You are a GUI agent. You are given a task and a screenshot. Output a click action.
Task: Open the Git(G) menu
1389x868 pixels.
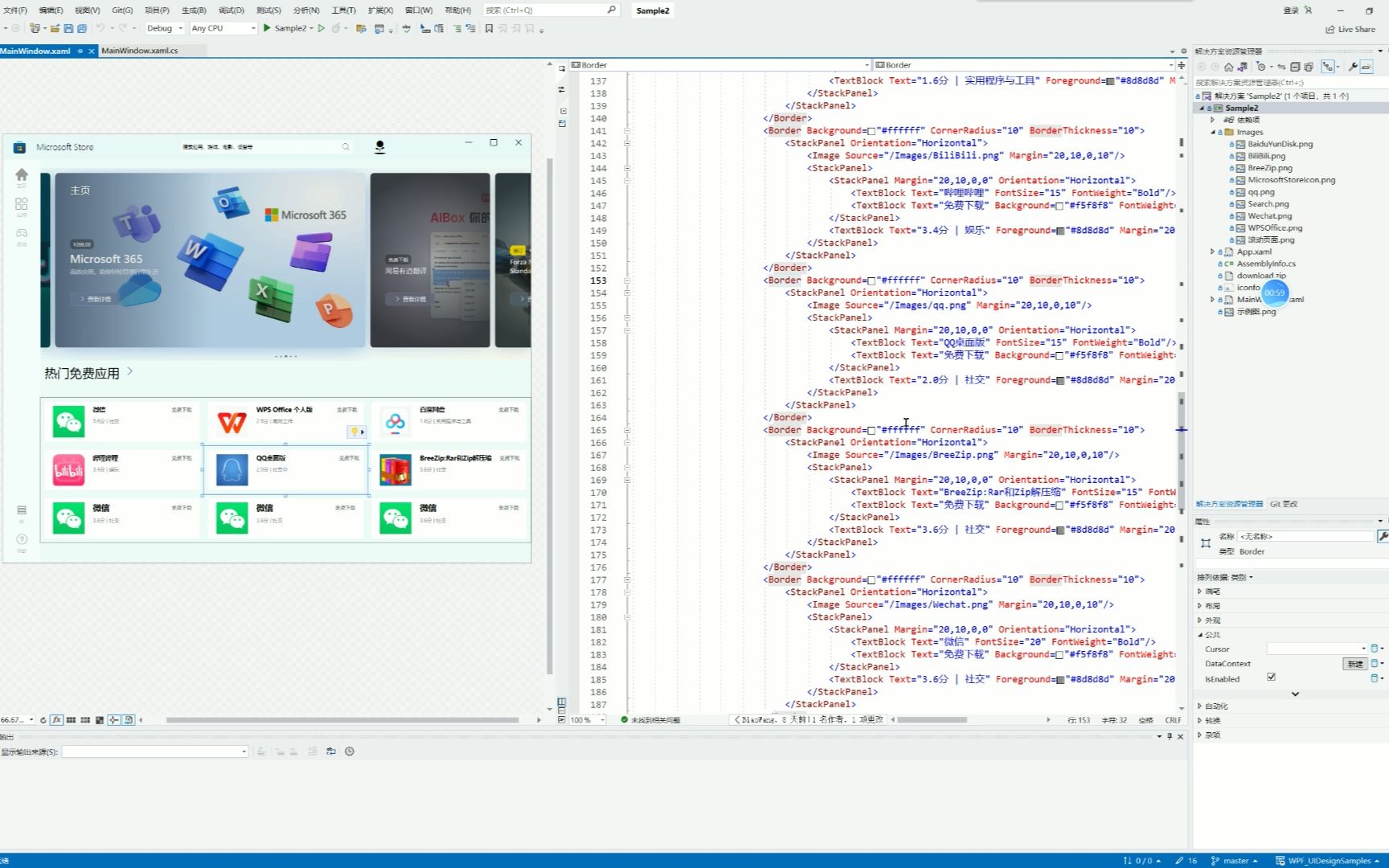(122, 10)
